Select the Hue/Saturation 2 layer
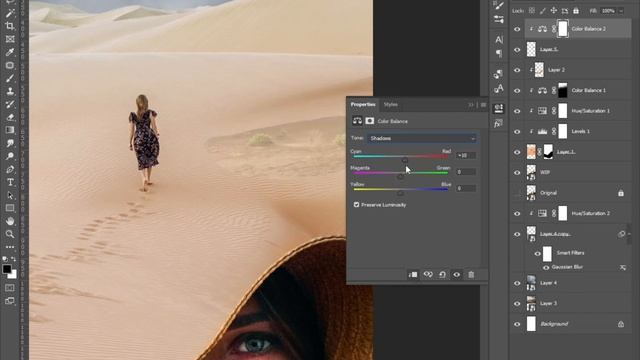Screen dimensions: 640x360 571,213
